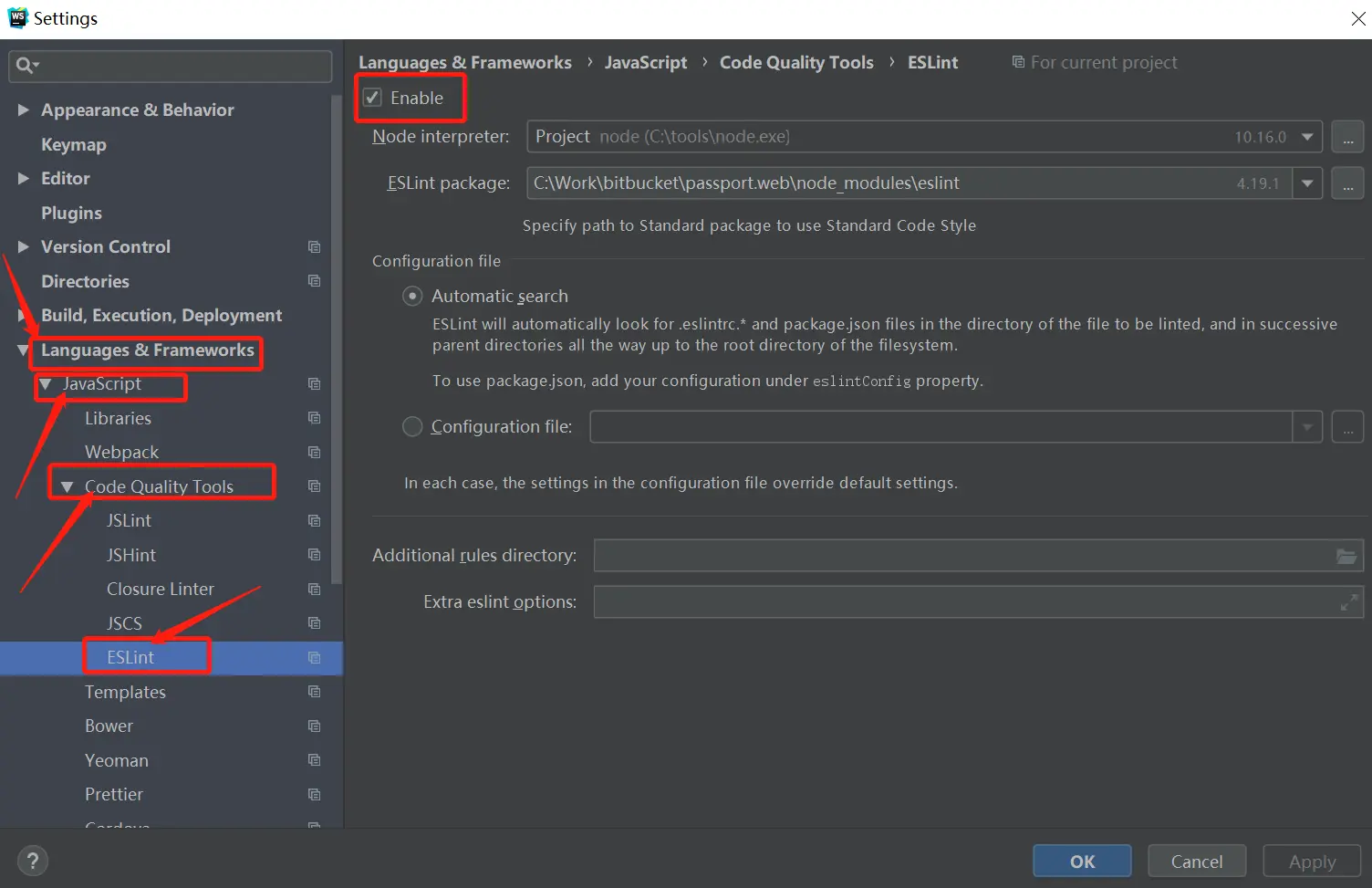Open help with the question mark button

tap(33, 861)
